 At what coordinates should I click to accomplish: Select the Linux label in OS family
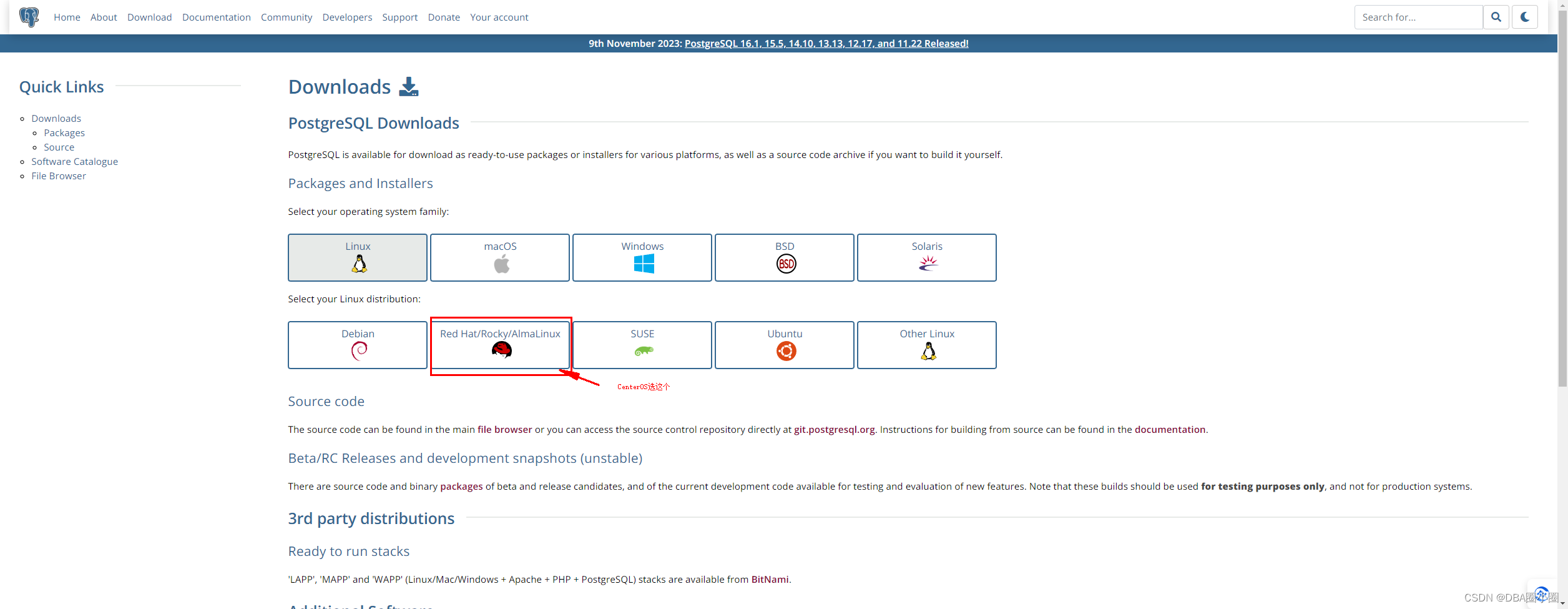click(x=358, y=246)
